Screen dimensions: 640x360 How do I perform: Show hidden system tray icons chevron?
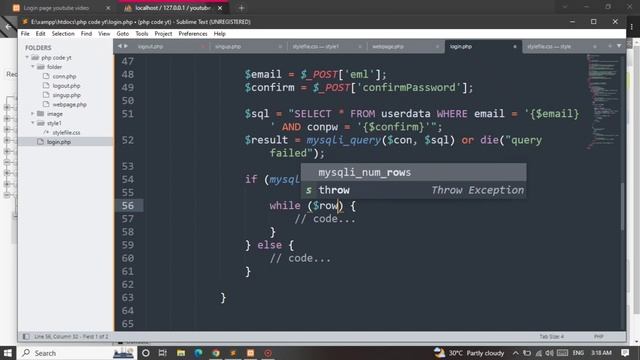[x=516, y=353]
